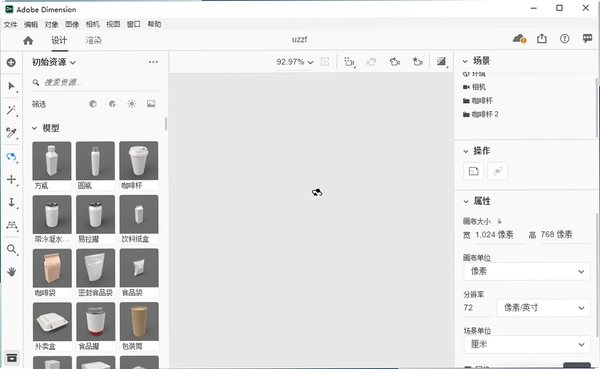Open the 对象 menu
The height and width of the screenshot is (369, 600).
pyautogui.click(x=51, y=24)
